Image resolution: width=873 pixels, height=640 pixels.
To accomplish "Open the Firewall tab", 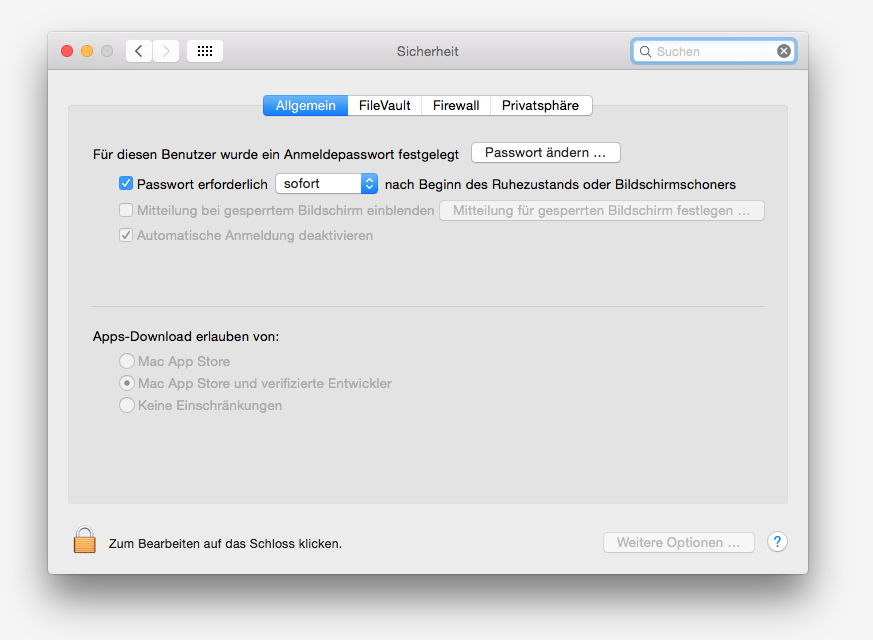I will click(456, 106).
